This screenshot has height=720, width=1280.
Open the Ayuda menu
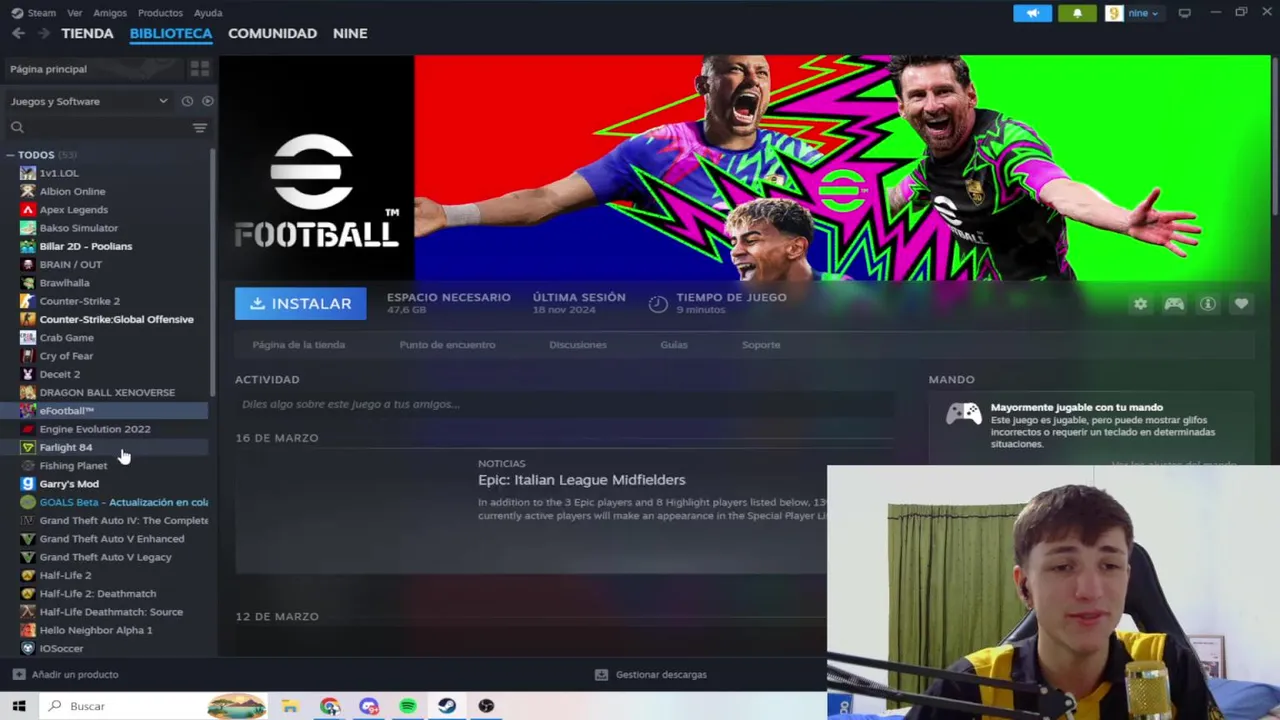pos(208,13)
